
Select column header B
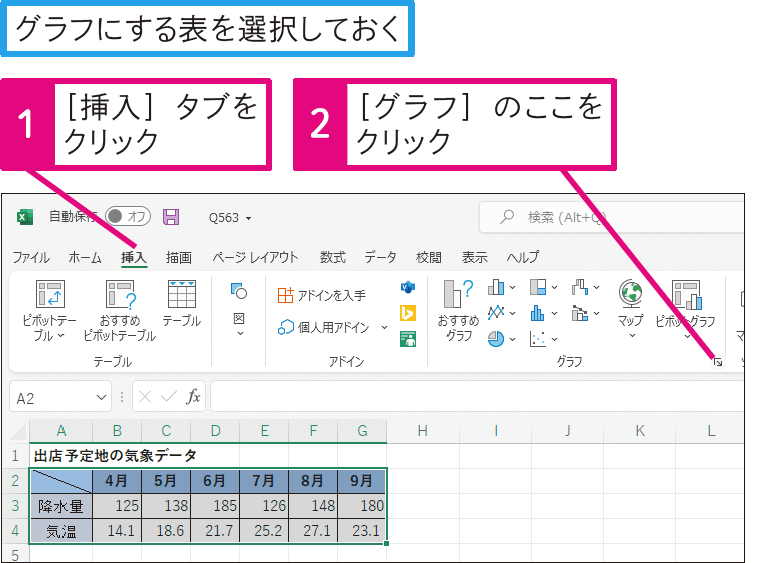pos(117,431)
